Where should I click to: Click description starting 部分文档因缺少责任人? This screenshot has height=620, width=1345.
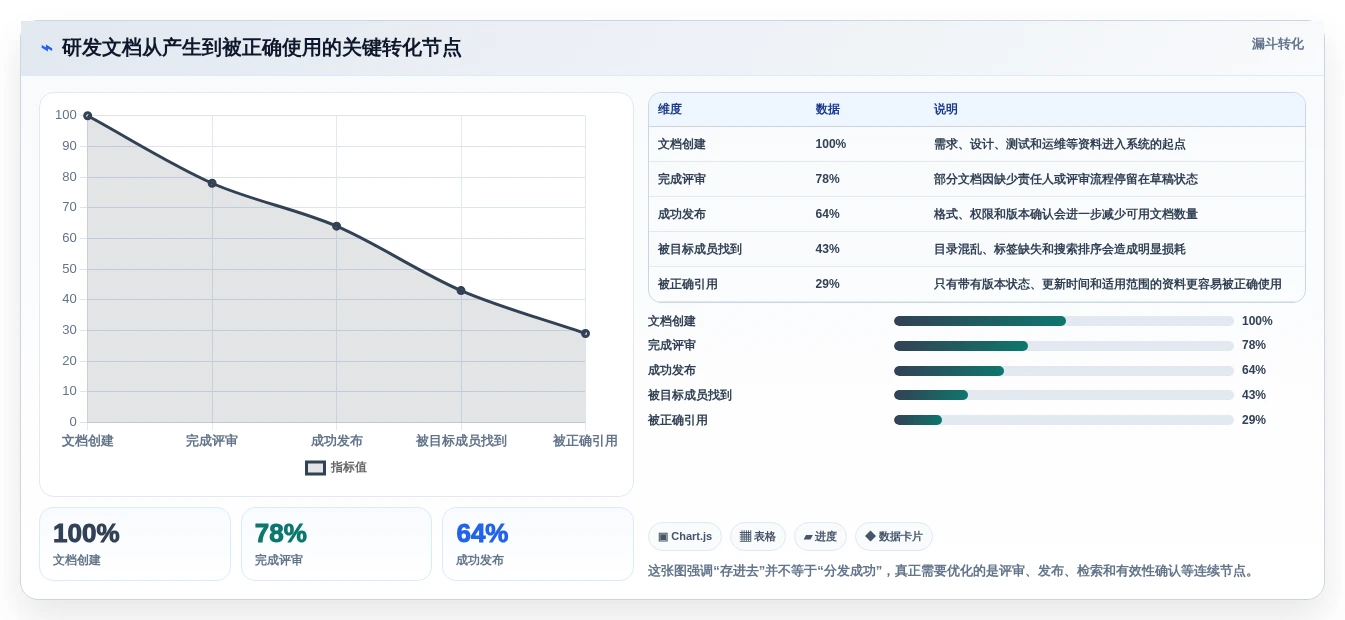pos(1066,179)
